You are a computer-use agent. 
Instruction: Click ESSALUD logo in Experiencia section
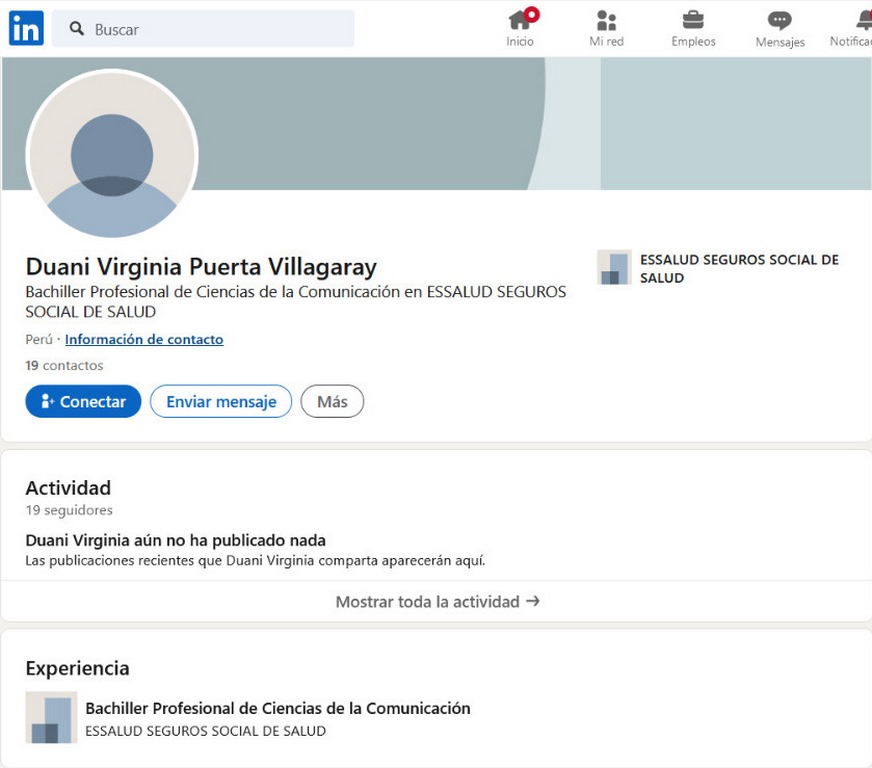point(51,717)
